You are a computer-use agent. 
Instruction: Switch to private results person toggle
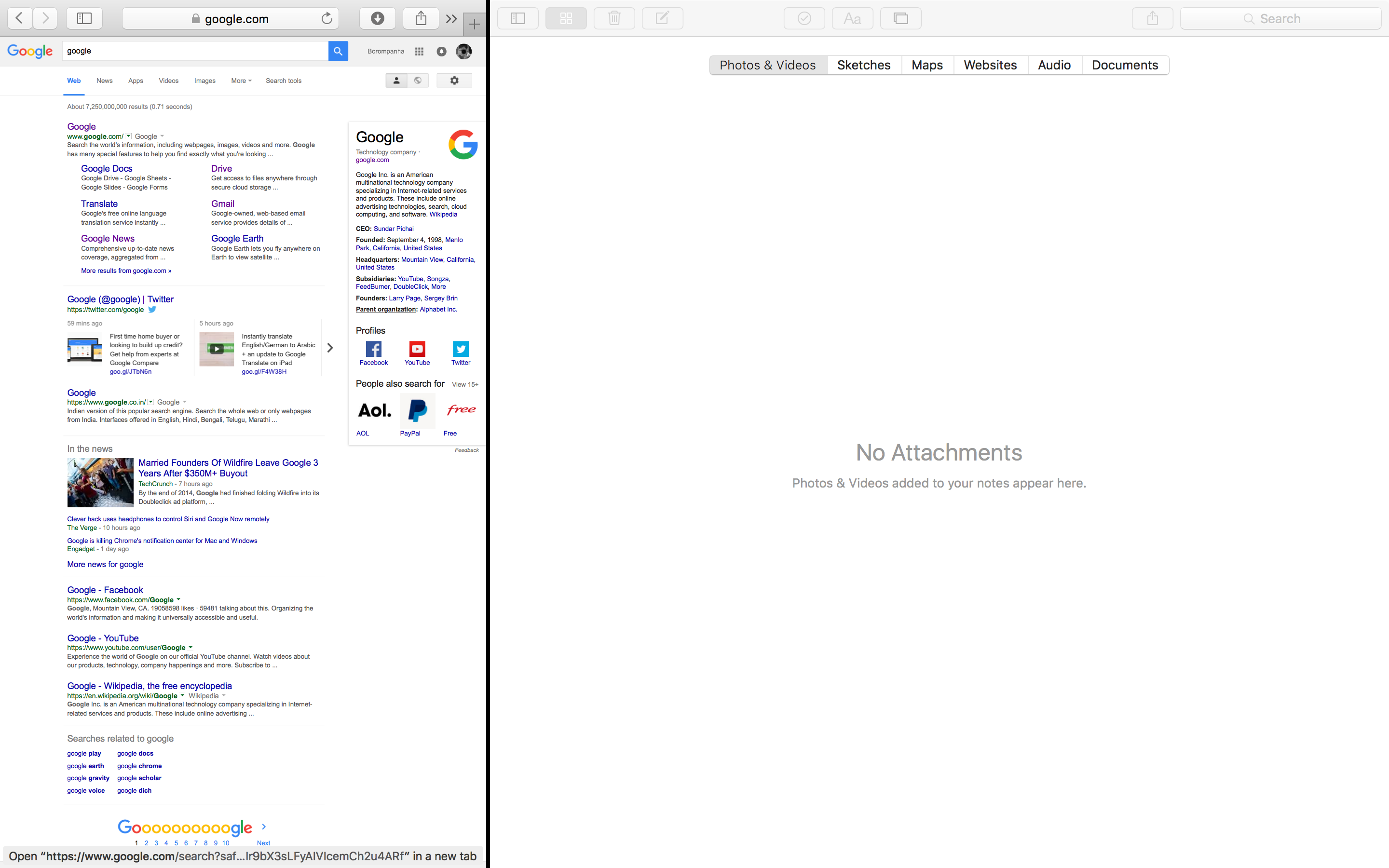coord(396,81)
